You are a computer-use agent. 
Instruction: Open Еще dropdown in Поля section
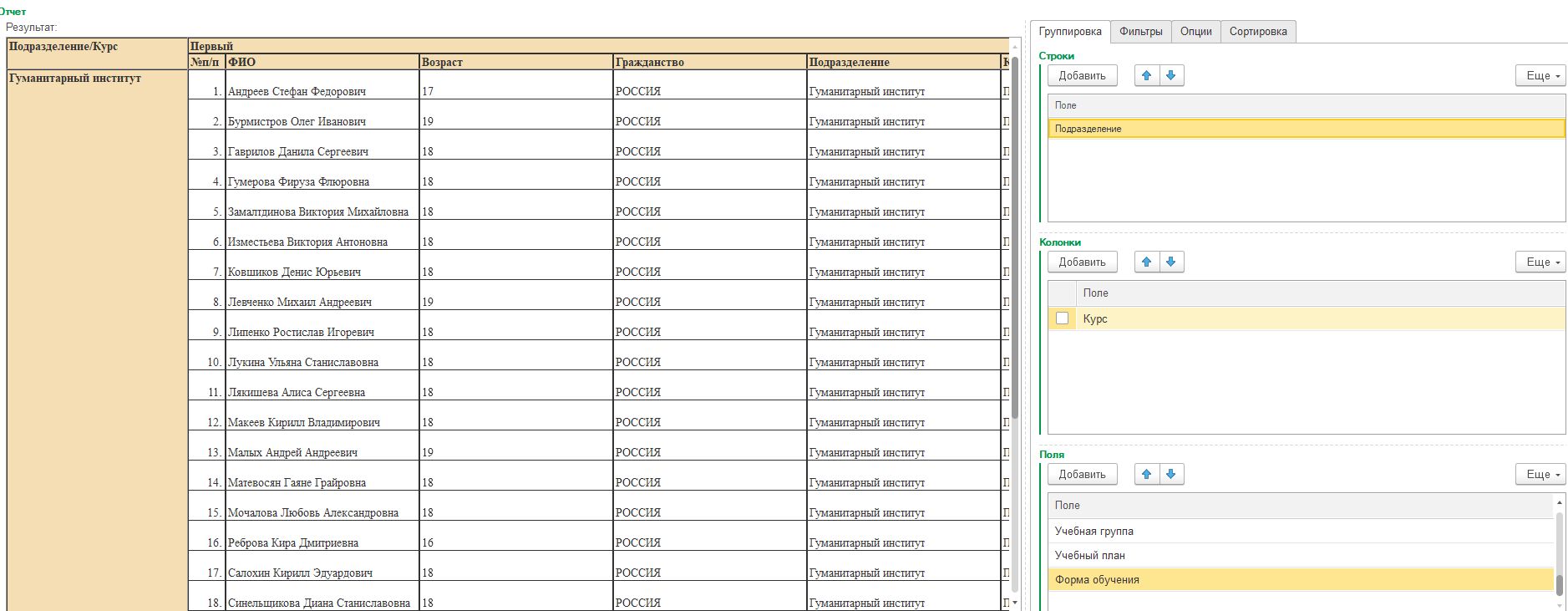1540,475
